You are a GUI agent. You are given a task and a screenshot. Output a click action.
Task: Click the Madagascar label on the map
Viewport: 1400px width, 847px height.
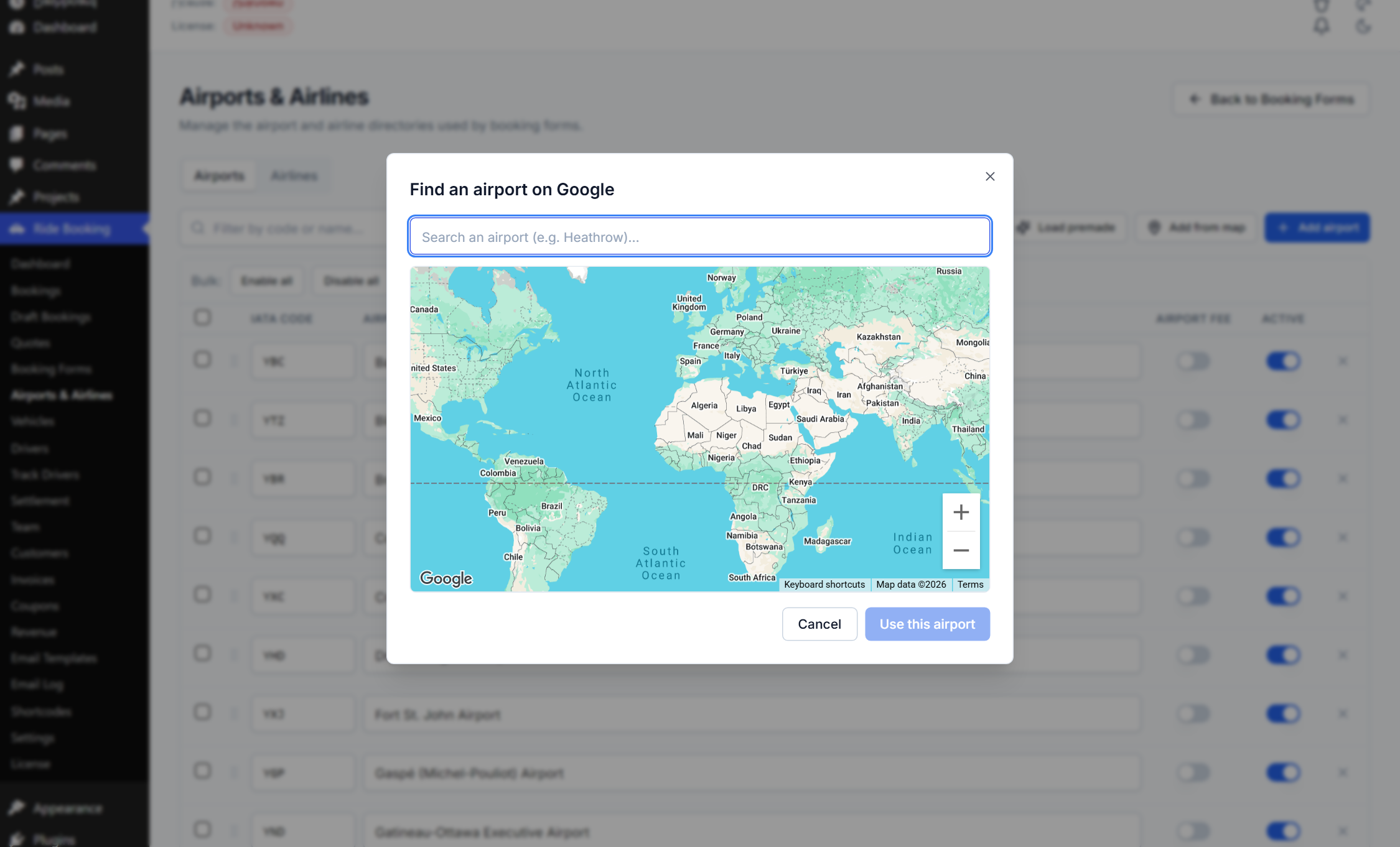[x=827, y=542]
